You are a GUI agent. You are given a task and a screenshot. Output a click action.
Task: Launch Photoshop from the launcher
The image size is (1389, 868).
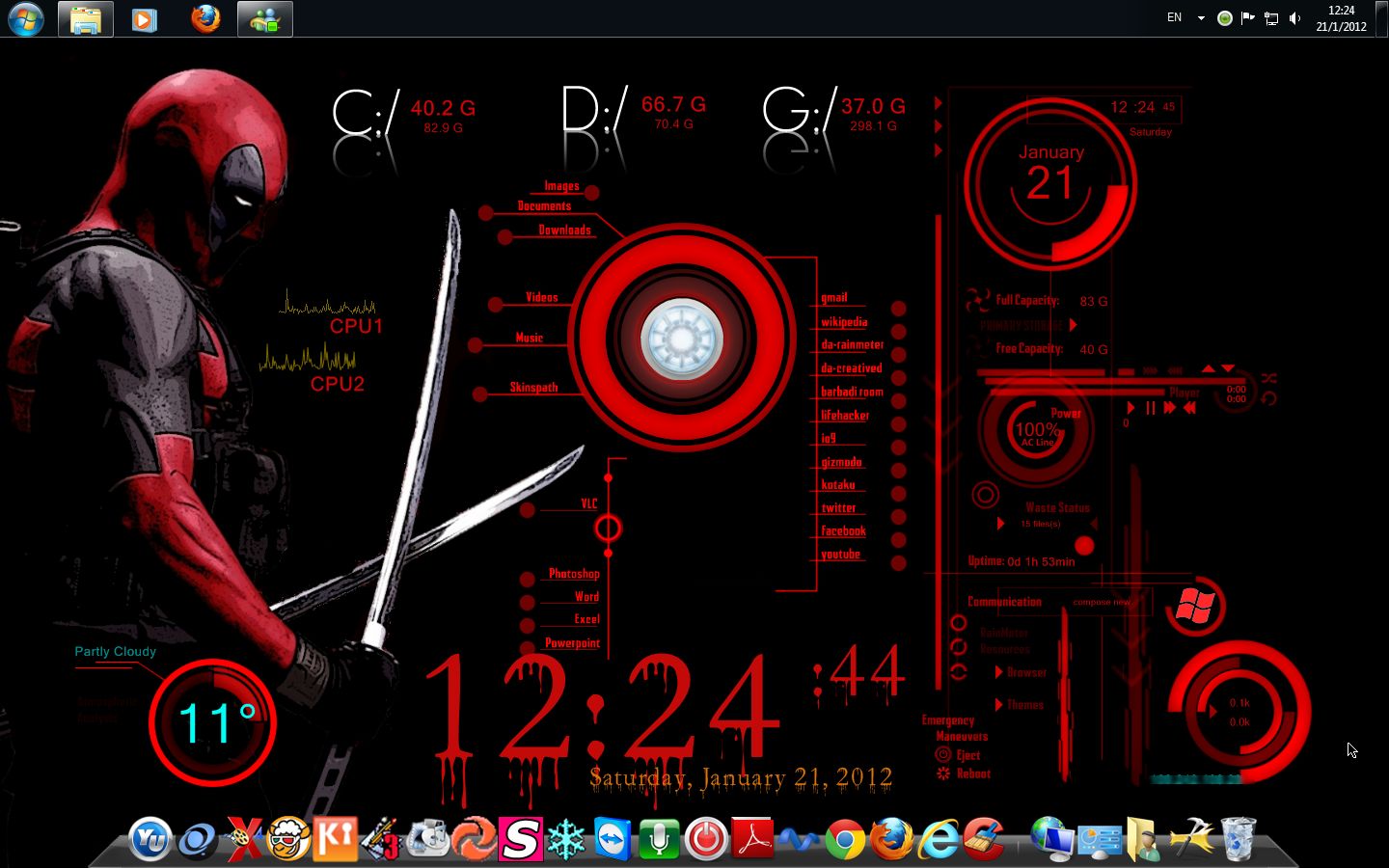click(x=574, y=573)
